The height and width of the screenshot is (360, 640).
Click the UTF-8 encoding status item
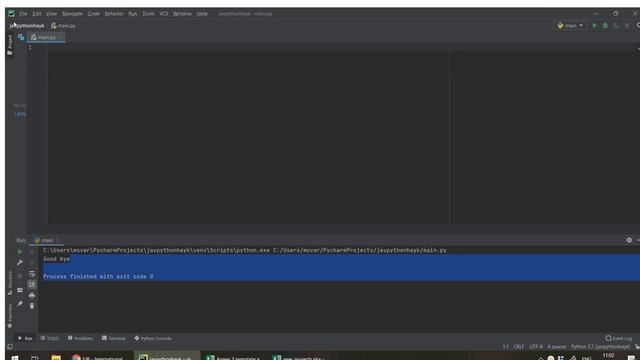click(x=536, y=347)
